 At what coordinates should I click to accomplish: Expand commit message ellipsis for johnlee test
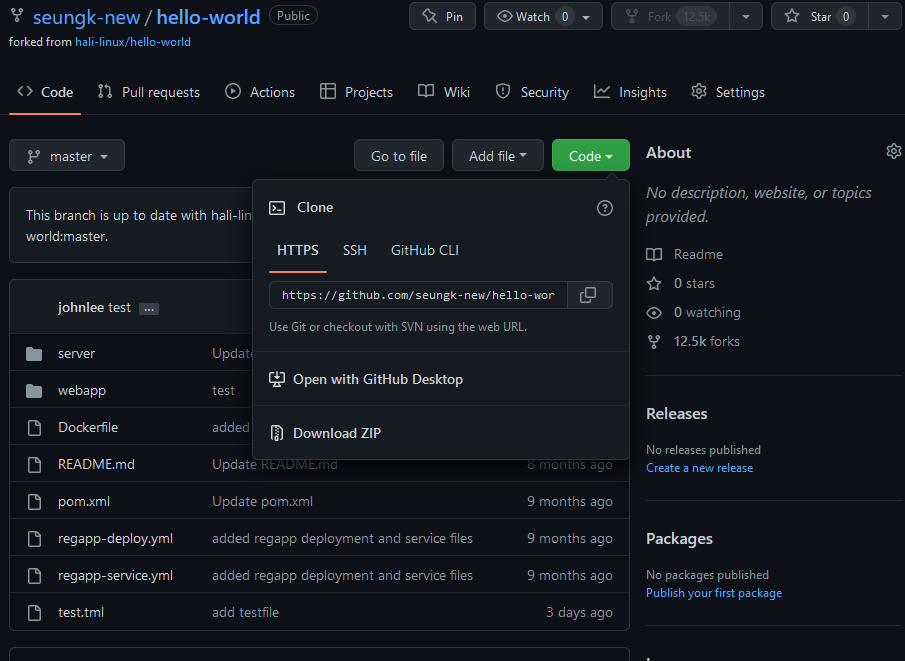click(x=149, y=309)
